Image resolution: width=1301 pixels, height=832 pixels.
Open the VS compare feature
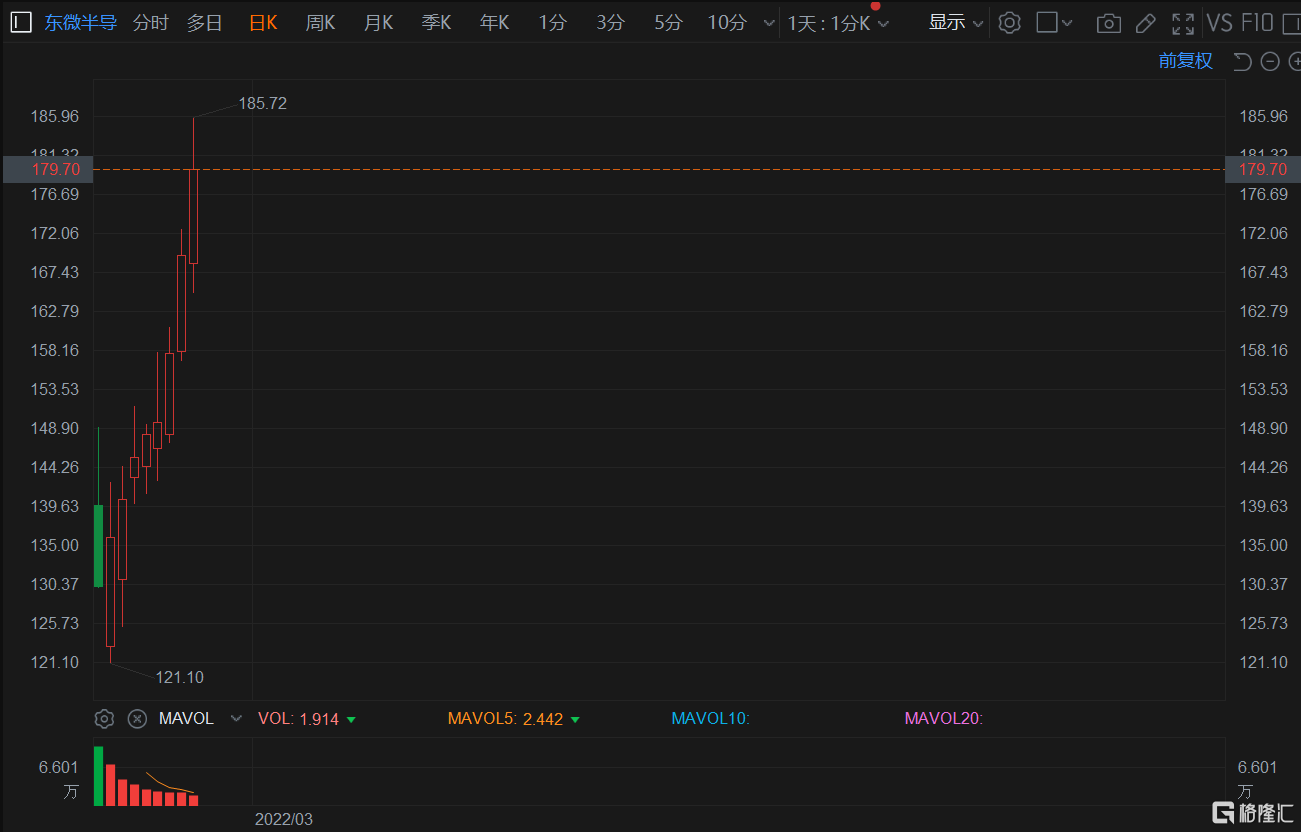(1219, 22)
